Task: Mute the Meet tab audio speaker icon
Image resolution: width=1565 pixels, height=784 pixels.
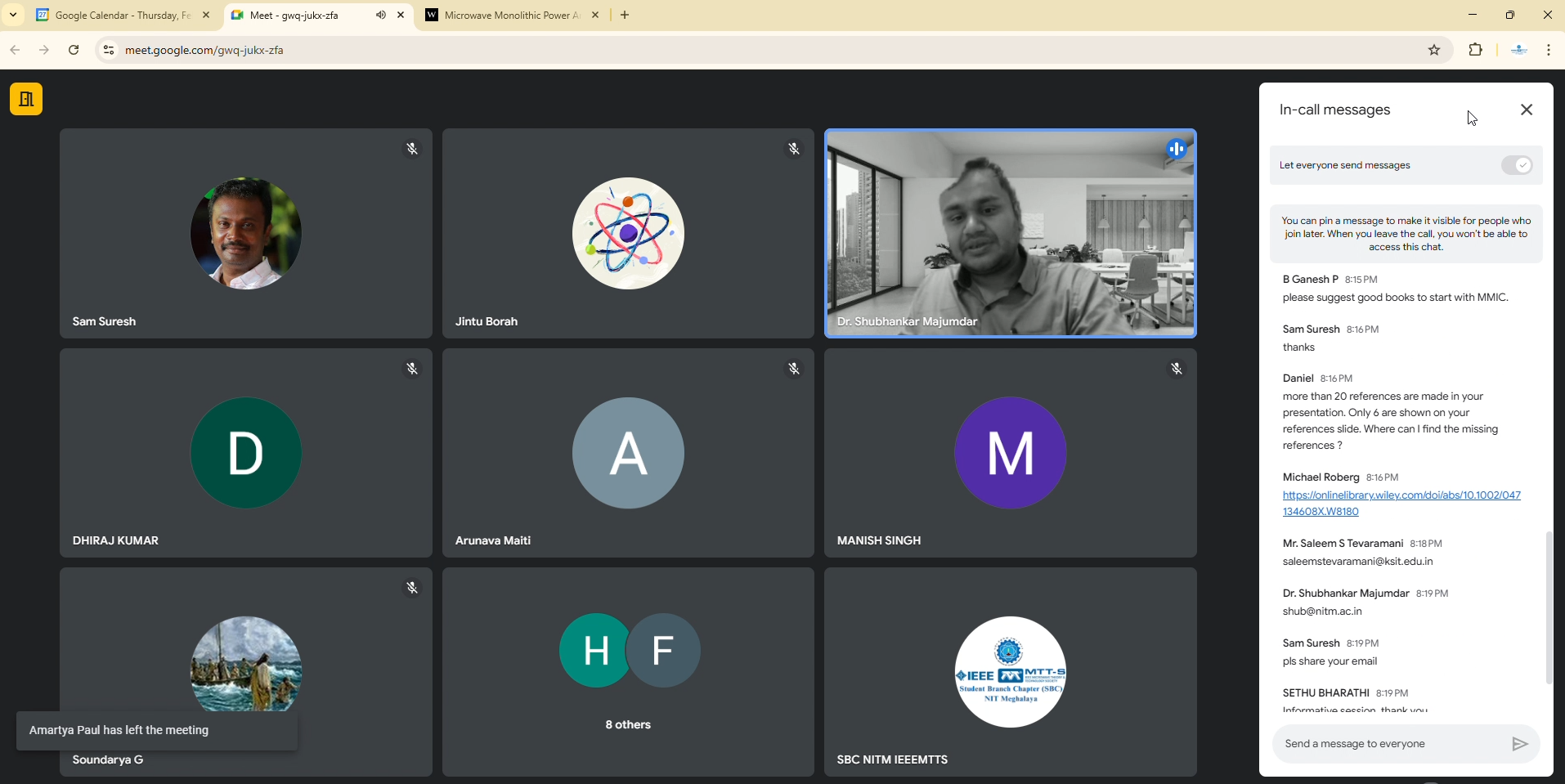Action: point(381,16)
